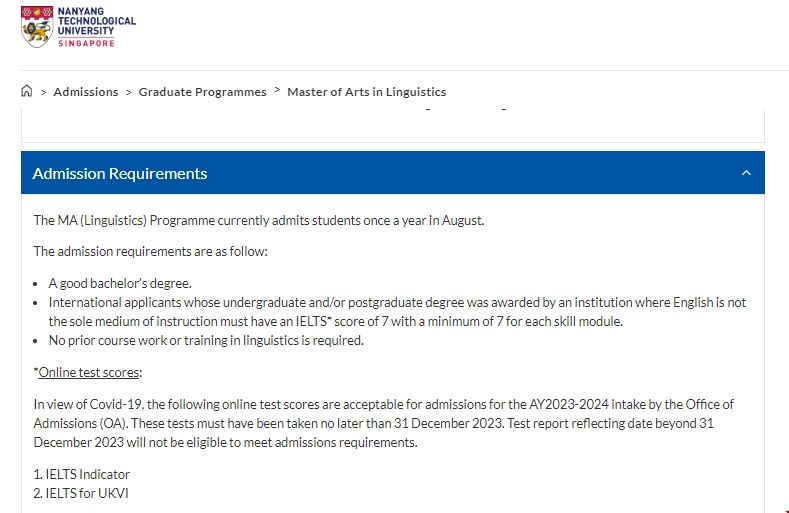The height and width of the screenshot is (513, 789).
Task: Click the IELTS Indicator list item
Action: pyautogui.click(x=82, y=474)
